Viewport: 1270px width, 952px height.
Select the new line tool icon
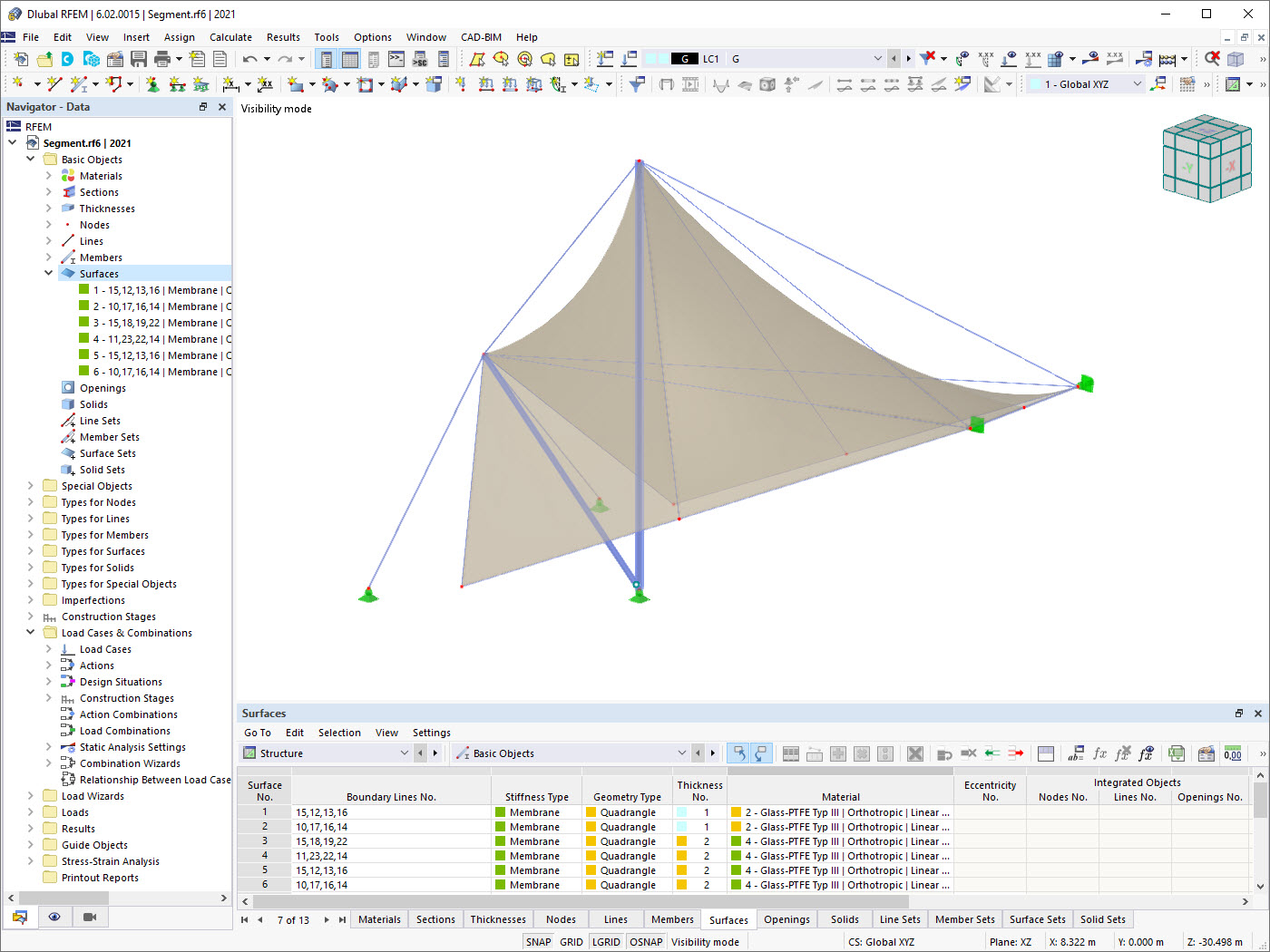54,84
